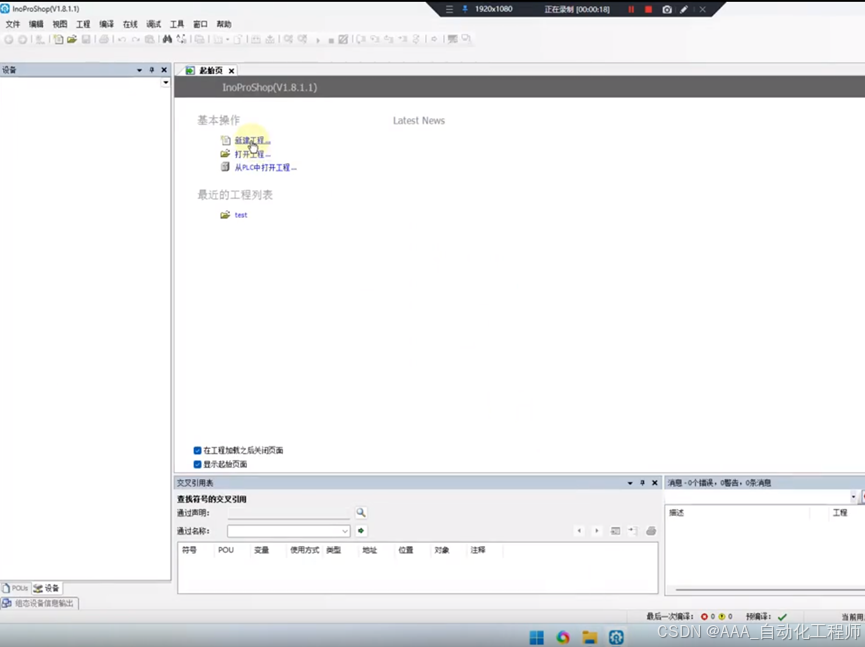
Task: Open 编辑 menu
Action: pyautogui.click(x=36, y=24)
